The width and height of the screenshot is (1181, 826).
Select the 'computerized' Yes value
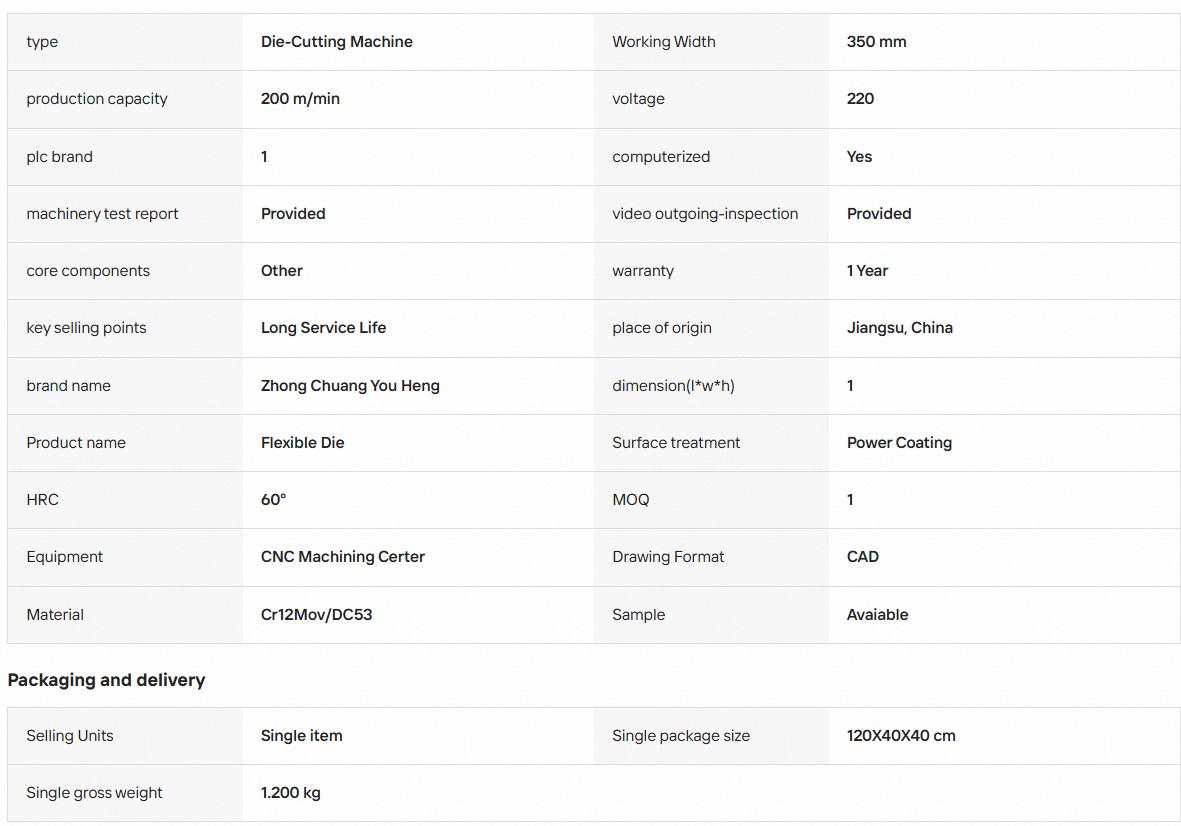click(859, 157)
